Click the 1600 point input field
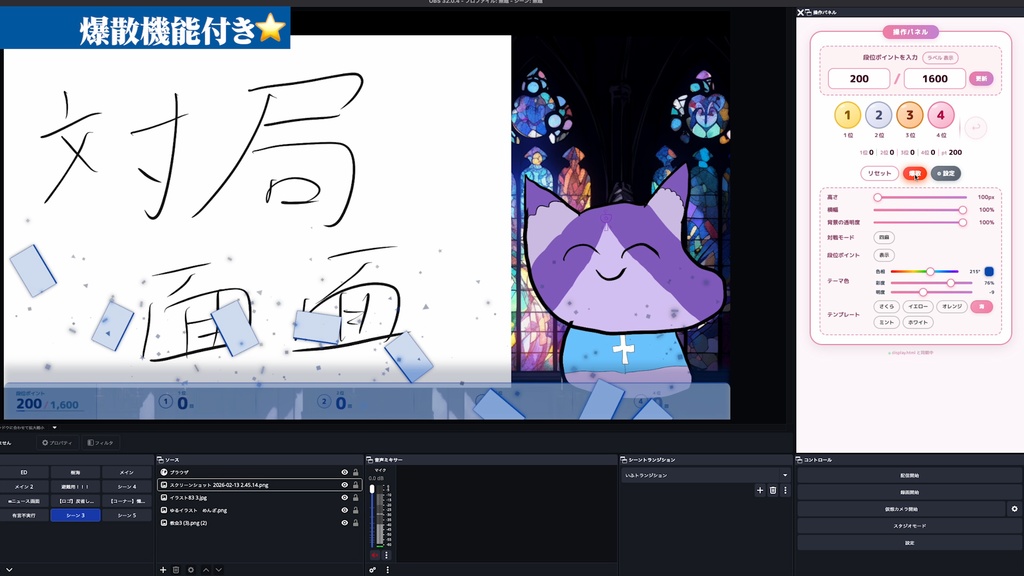The width and height of the screenshot is (1024, 576). tap(934, 78)
